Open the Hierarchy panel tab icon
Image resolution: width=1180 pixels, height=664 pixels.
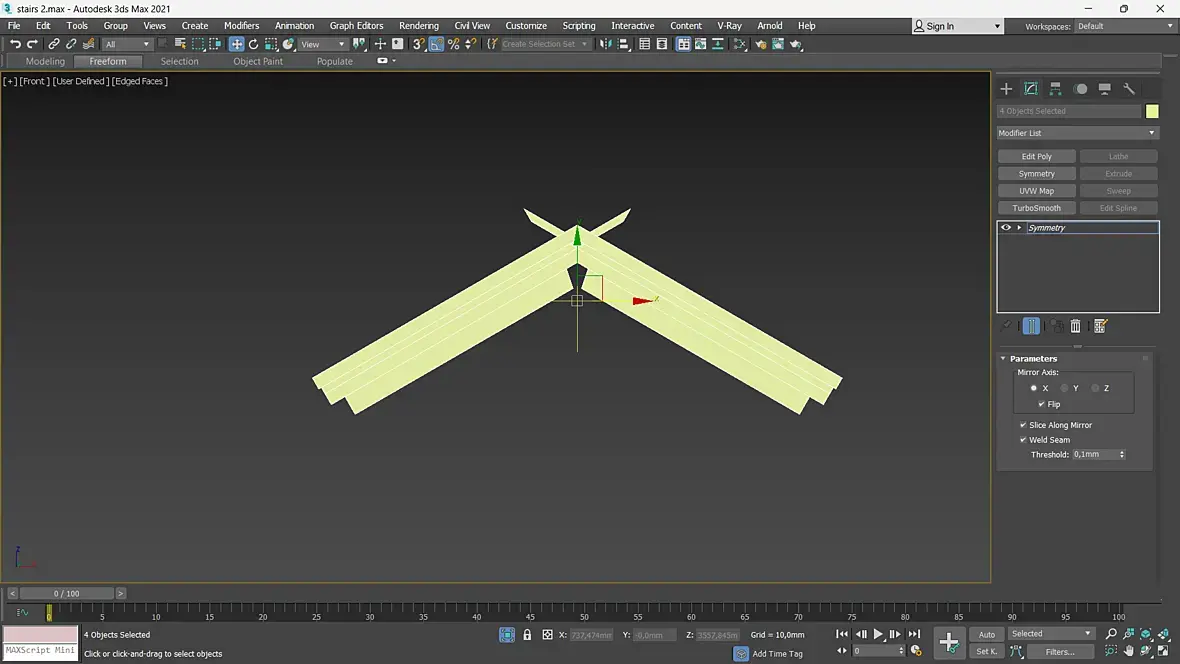[1055, 89]
